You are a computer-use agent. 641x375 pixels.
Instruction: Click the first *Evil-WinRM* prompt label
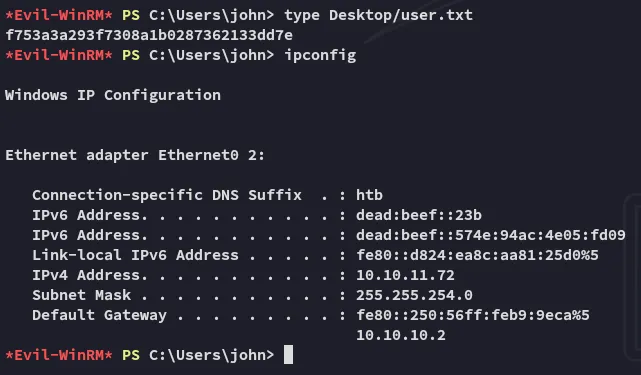click(x=59, y=15)
